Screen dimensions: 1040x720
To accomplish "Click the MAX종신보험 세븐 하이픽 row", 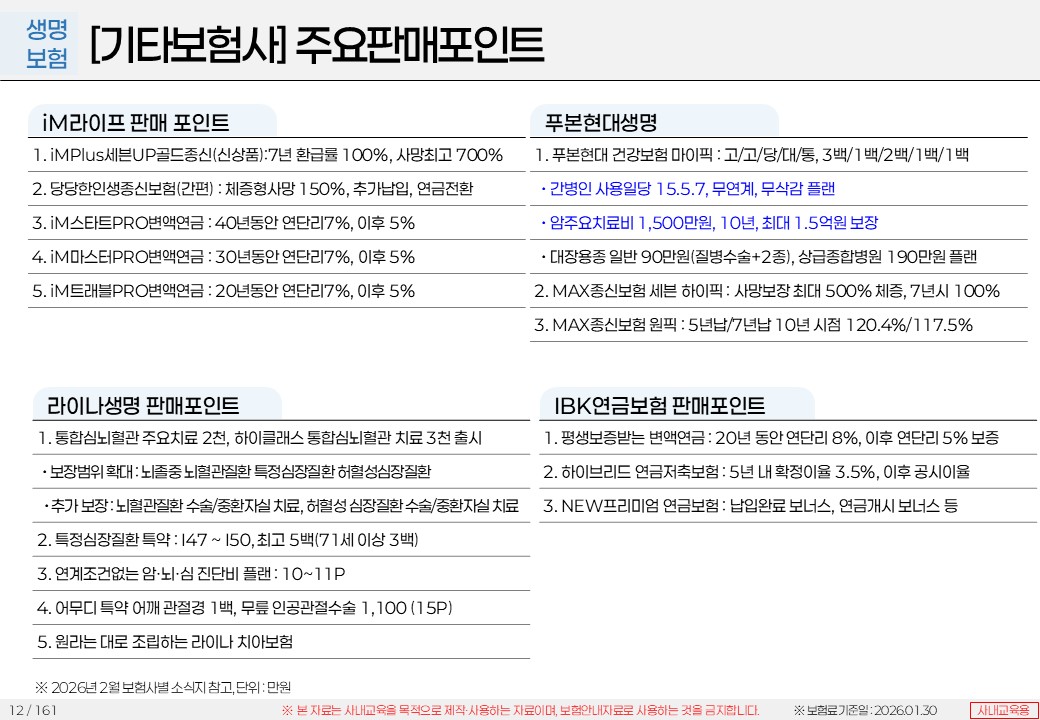I will coord(767,291).
